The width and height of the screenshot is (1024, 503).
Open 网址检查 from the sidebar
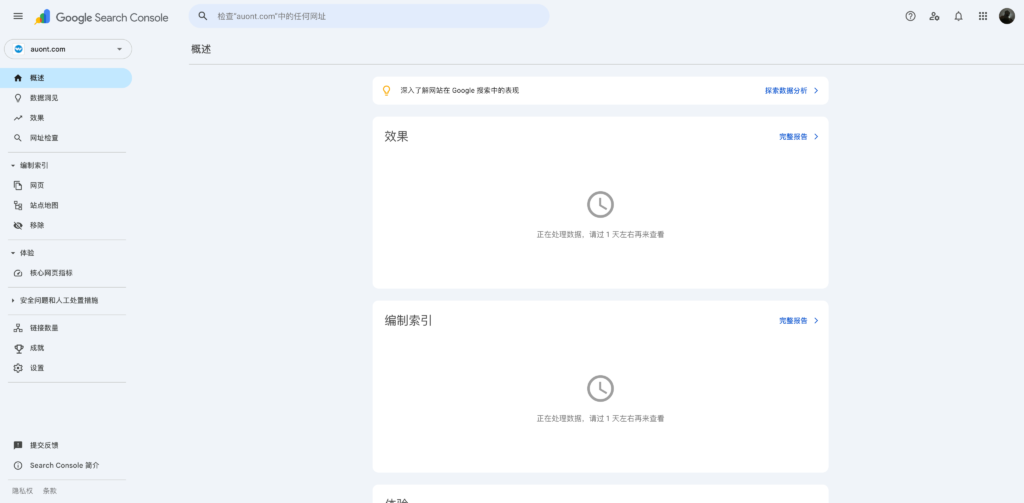point(66,138)
